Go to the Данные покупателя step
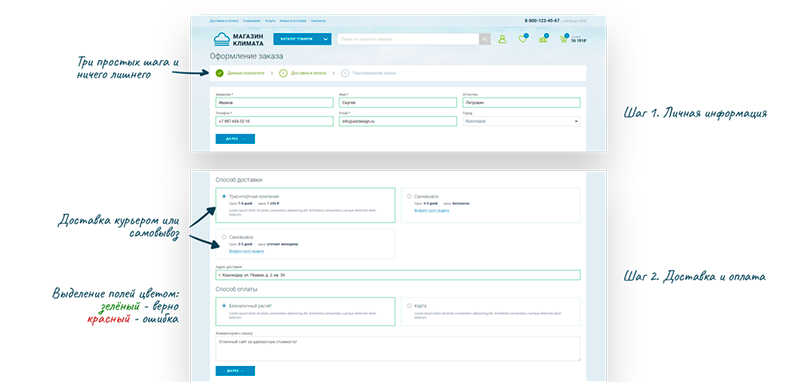Screen dimensions: 800x382 pyautogui.click(x=240, y=73)
